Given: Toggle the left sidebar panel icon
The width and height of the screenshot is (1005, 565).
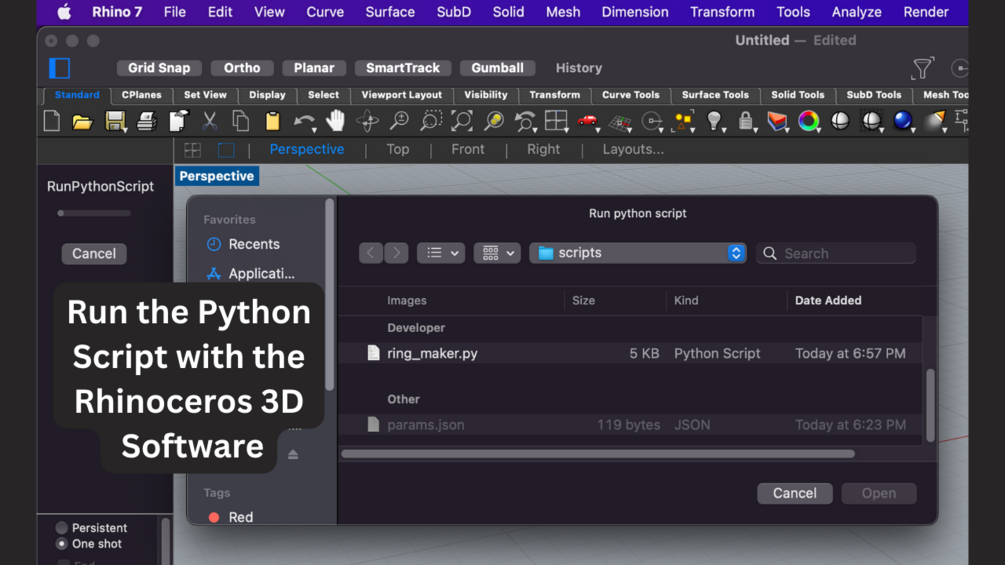Looking at the screenshot, I should click(x=60, y=68).
